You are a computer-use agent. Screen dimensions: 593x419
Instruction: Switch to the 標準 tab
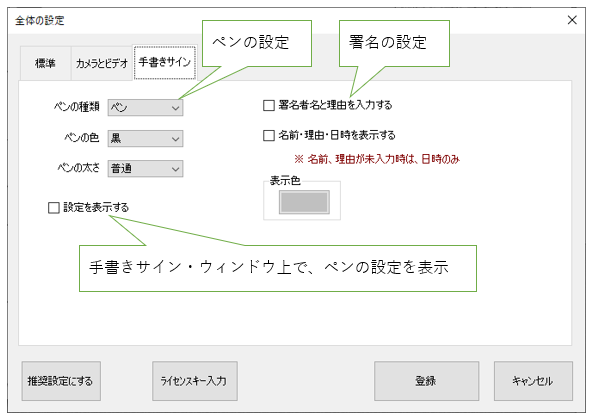point(45,63)
